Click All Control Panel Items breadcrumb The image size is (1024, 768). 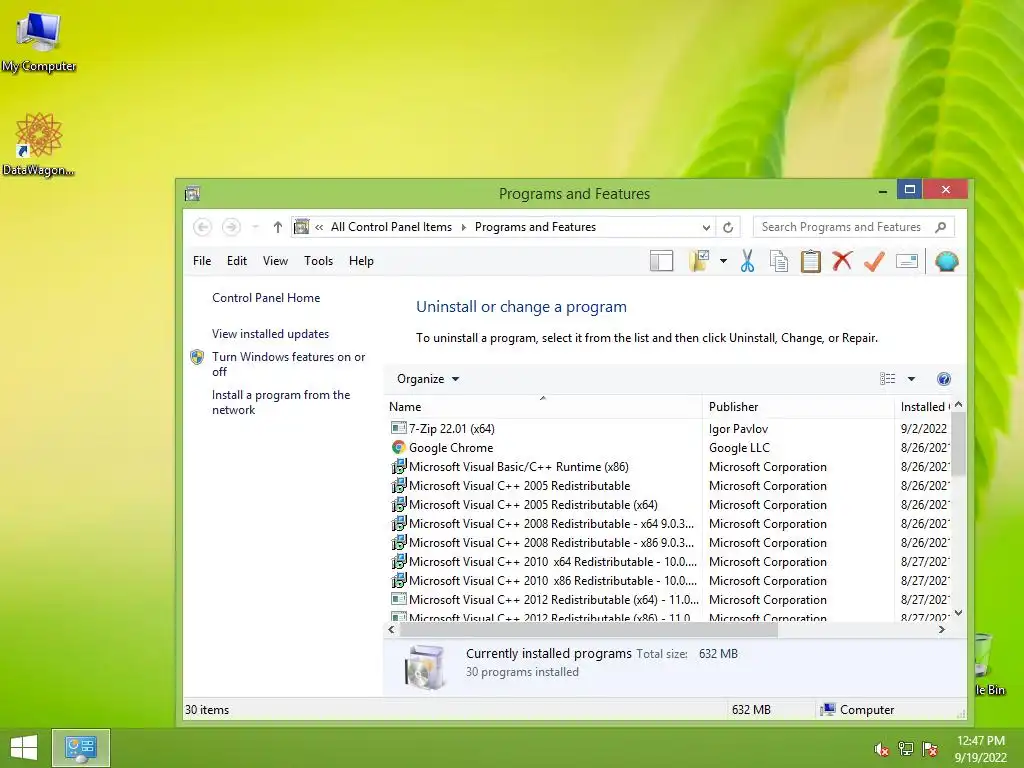coord(391,227)
